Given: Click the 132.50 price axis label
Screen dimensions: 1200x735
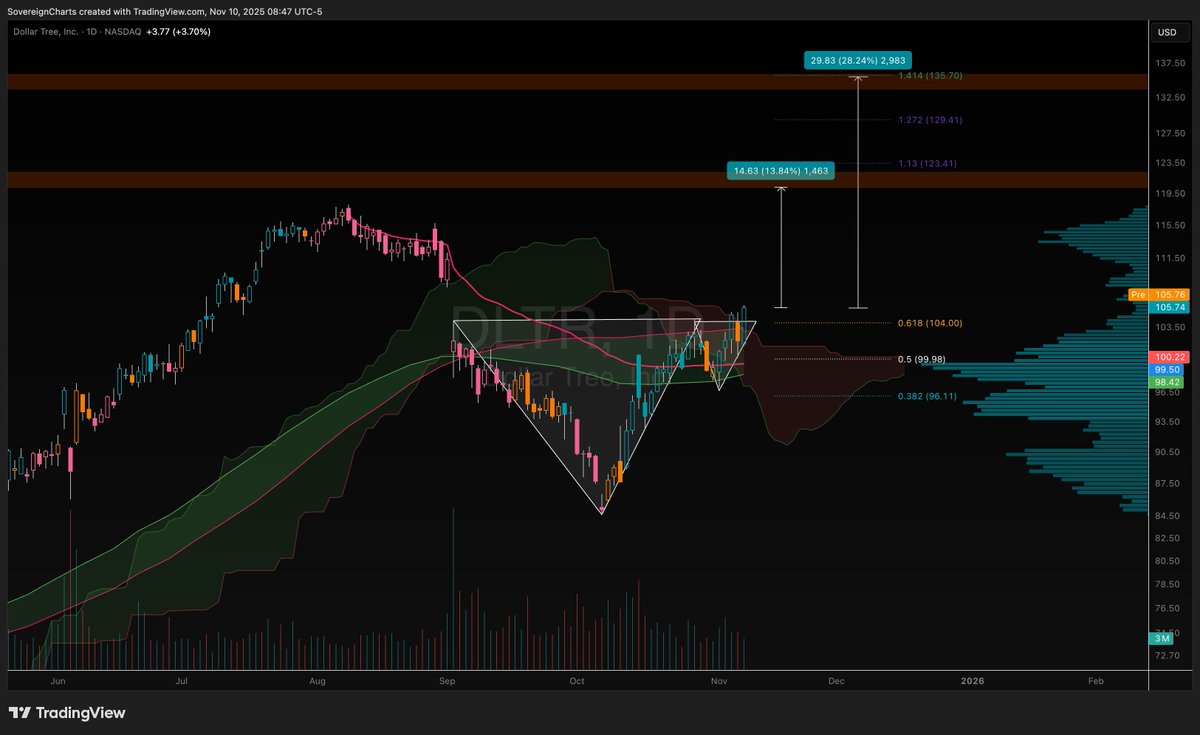Looking at the screenshot, I should (x=1171, y=98).
